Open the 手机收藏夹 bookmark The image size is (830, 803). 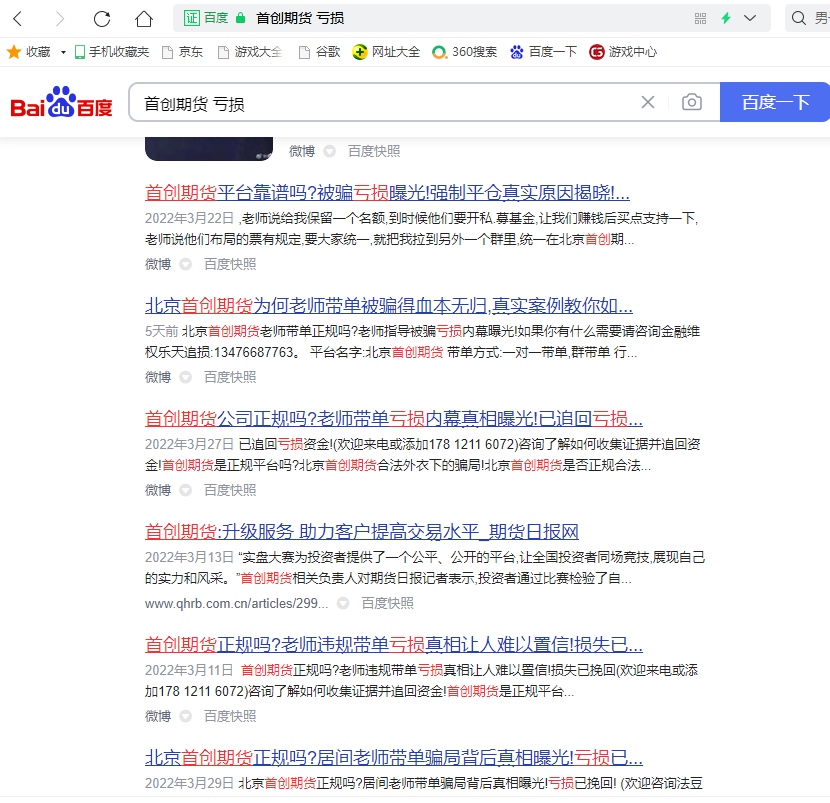[x=112, y=52]
